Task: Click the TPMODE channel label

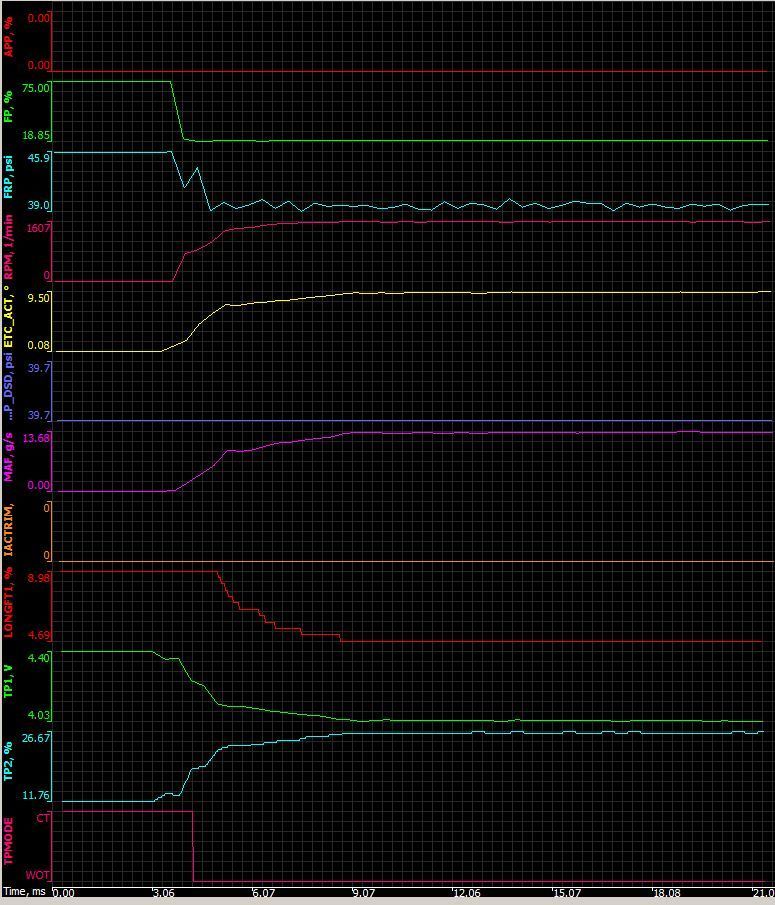Action: [9, 842]
